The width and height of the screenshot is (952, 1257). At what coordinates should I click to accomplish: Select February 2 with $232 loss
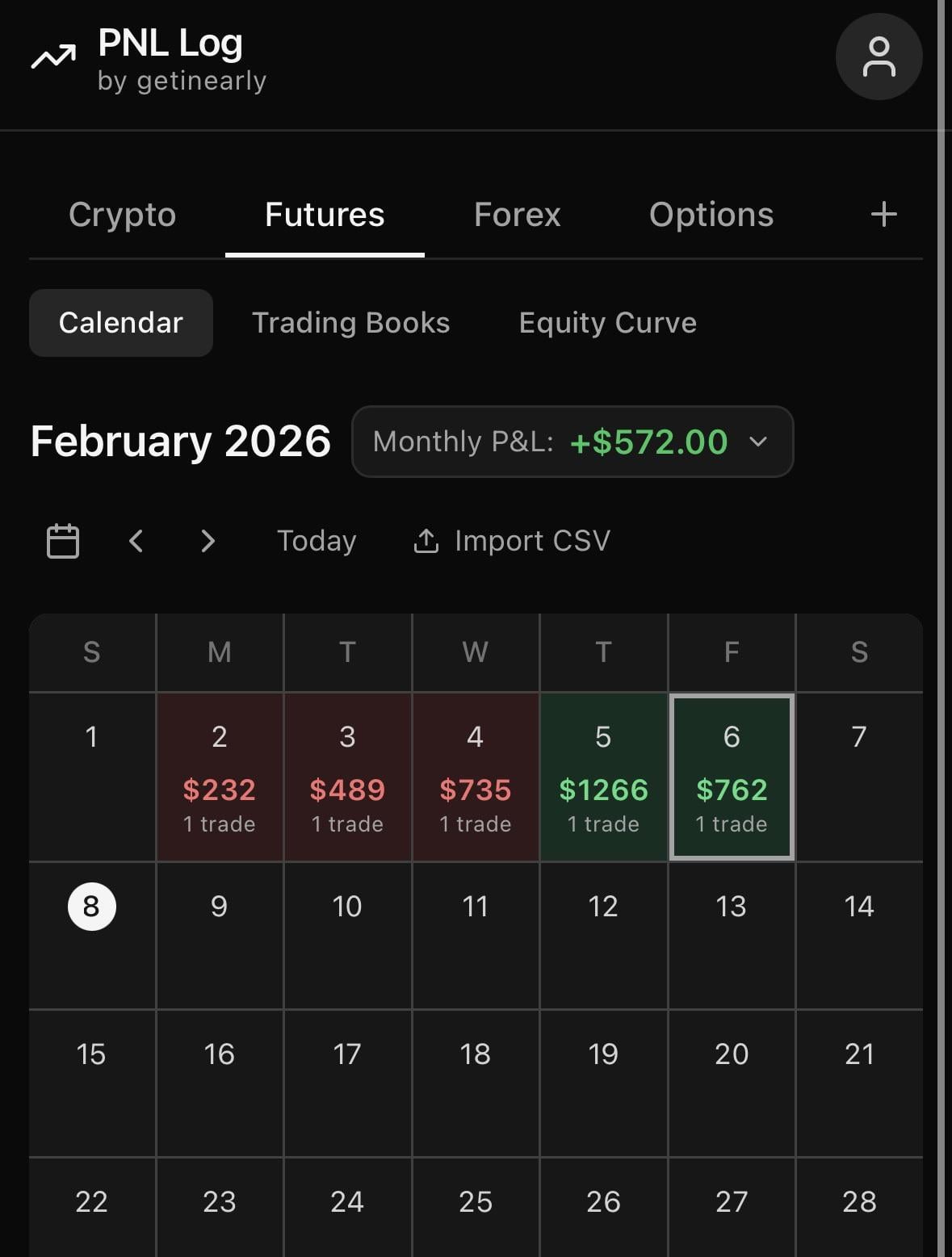click(220, 777)
